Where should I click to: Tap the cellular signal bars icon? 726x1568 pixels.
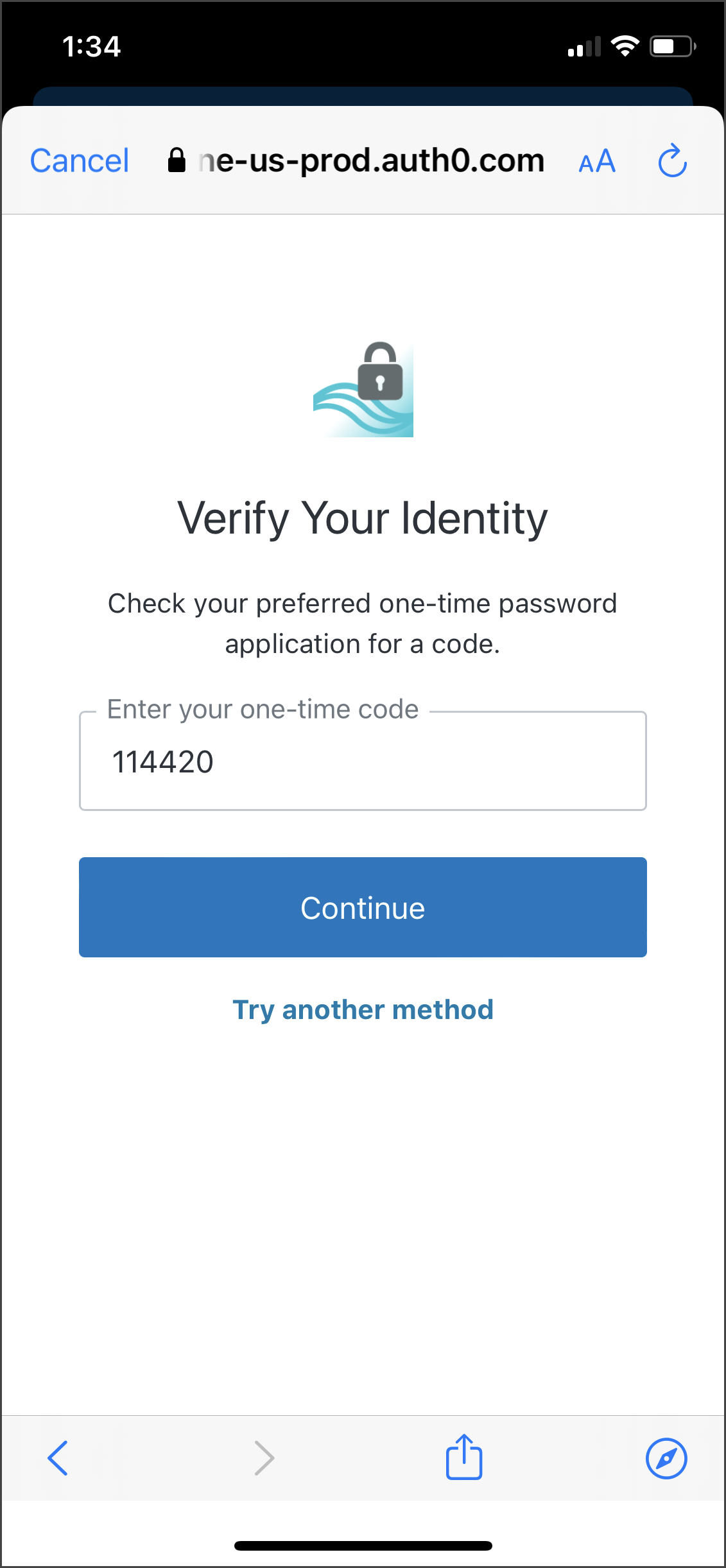[584, 47]
